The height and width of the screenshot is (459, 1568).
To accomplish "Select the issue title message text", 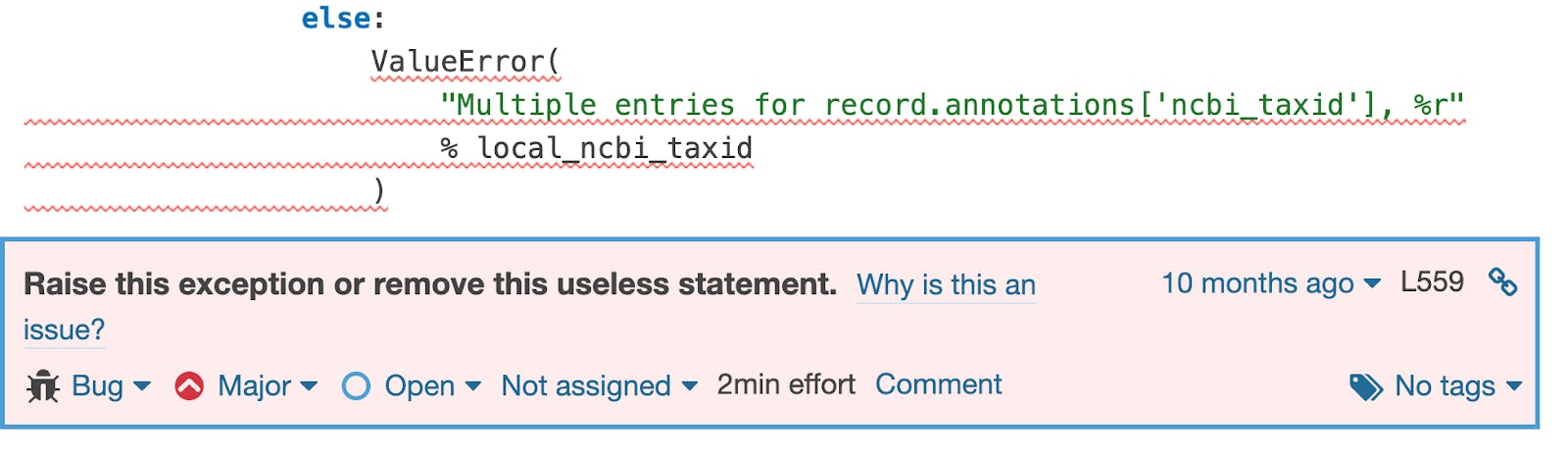I will point(429,284).
